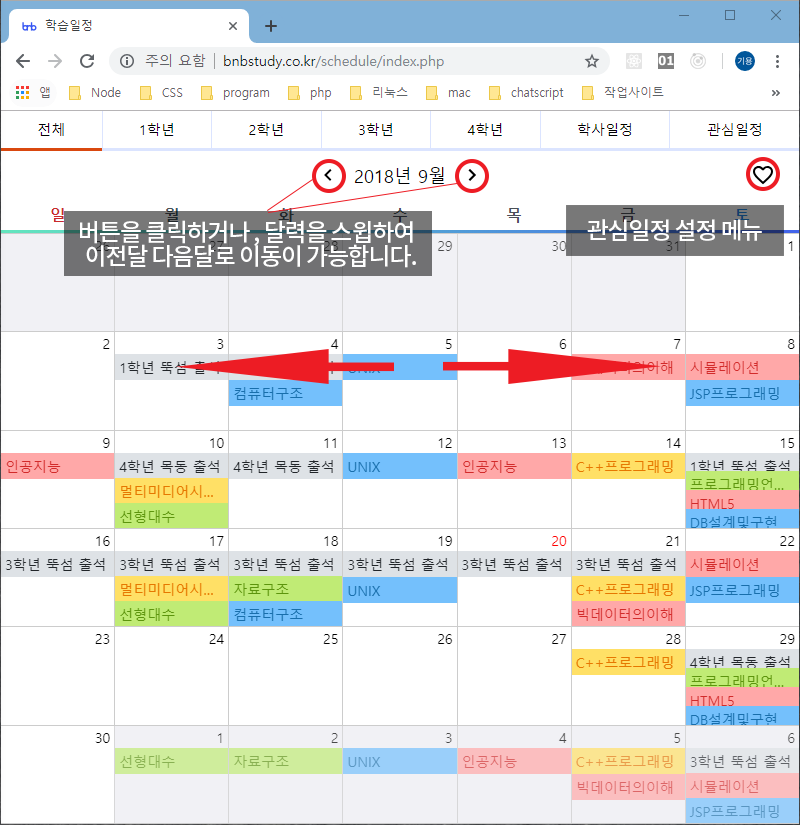Switch to the 3학년 tab
This screenshot has height=825, width=800.
pyautogui.click(x=375, y=130)
